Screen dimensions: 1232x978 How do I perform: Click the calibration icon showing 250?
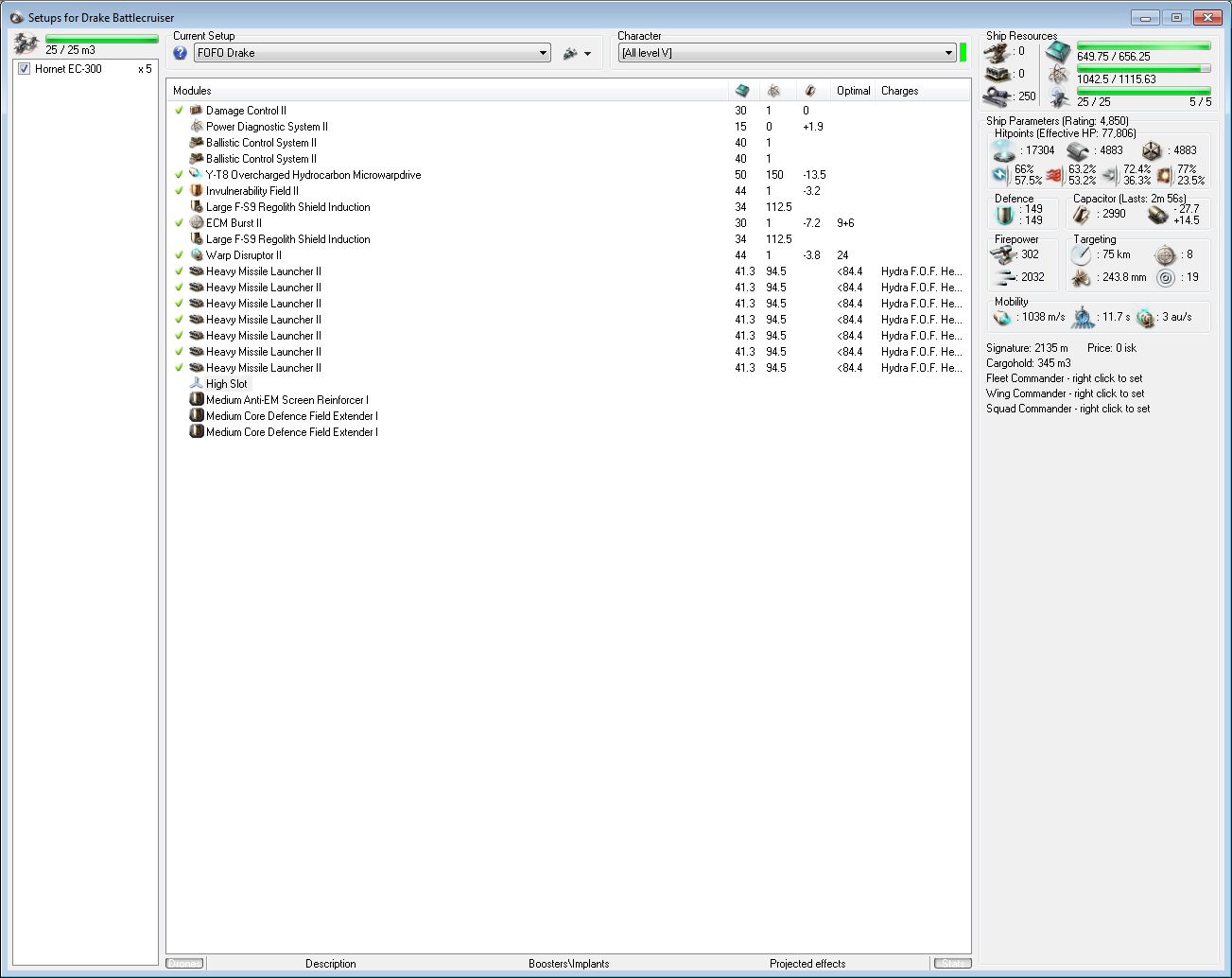[x=998, y=96]
